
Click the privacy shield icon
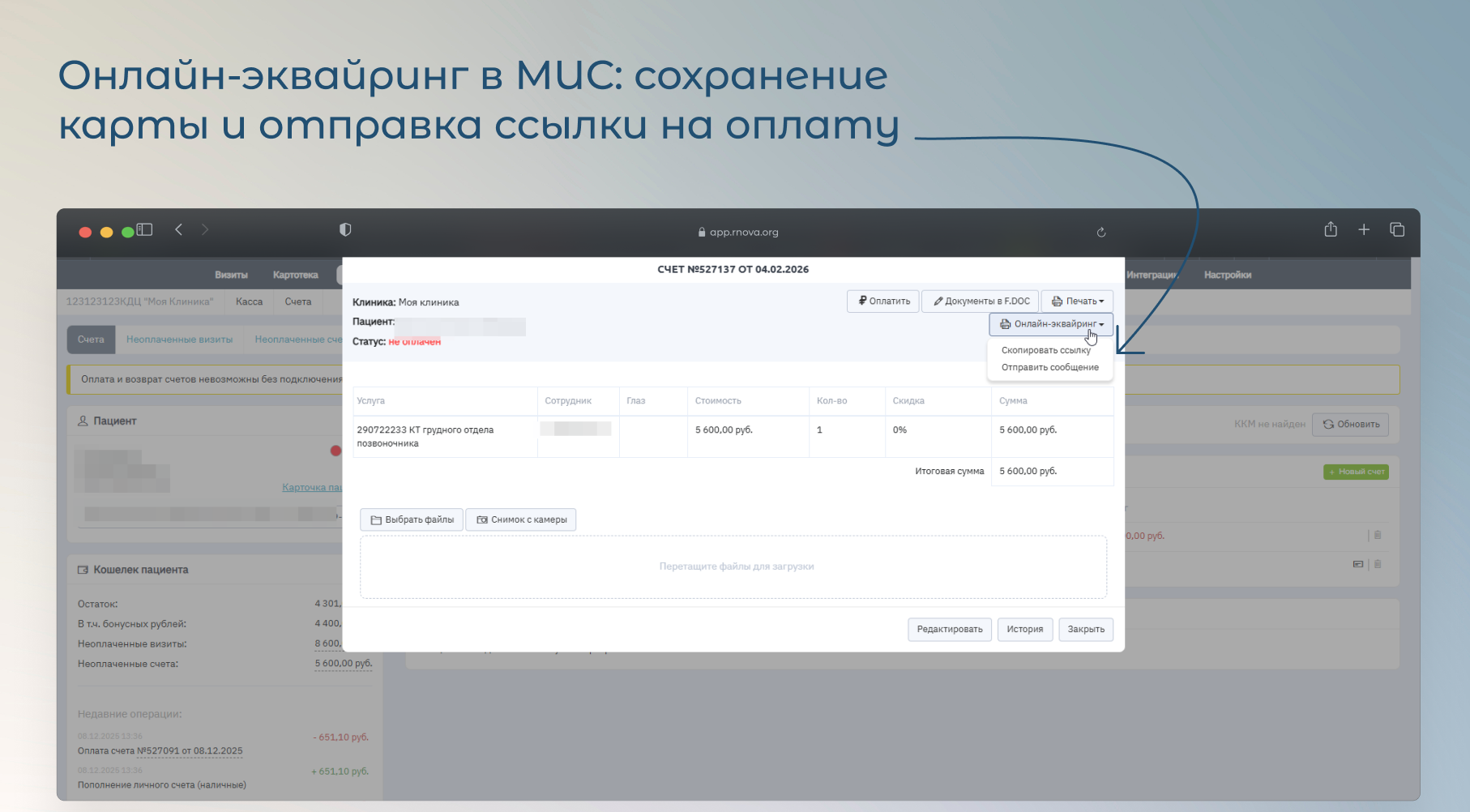point(345,230)
